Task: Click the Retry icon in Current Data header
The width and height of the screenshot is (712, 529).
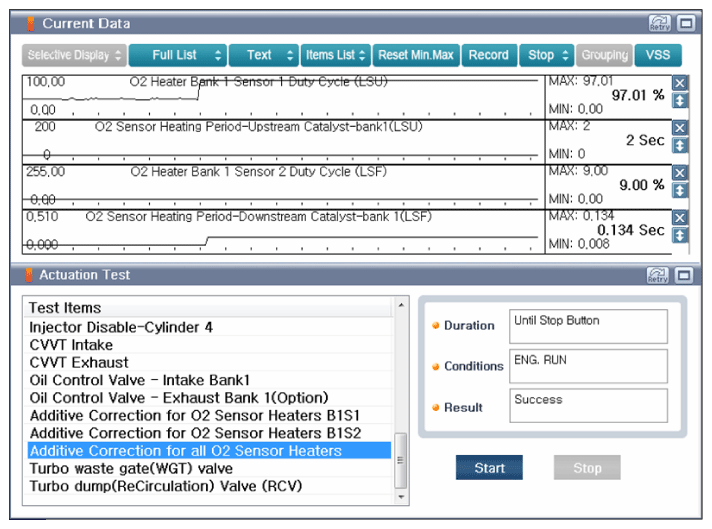Action: 659,22
